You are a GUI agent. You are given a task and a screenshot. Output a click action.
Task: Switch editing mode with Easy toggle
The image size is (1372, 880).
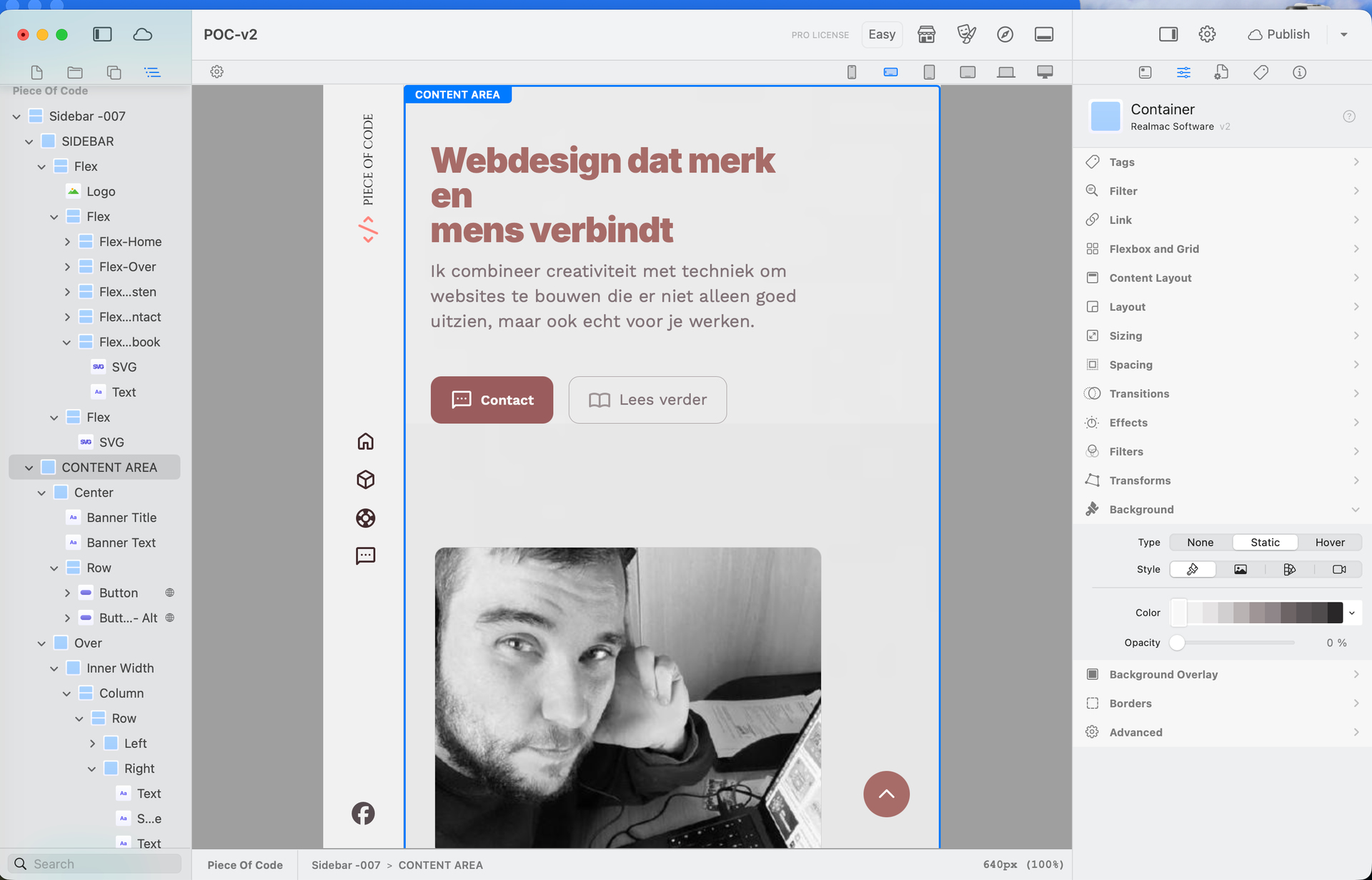[x=881, y=34]
